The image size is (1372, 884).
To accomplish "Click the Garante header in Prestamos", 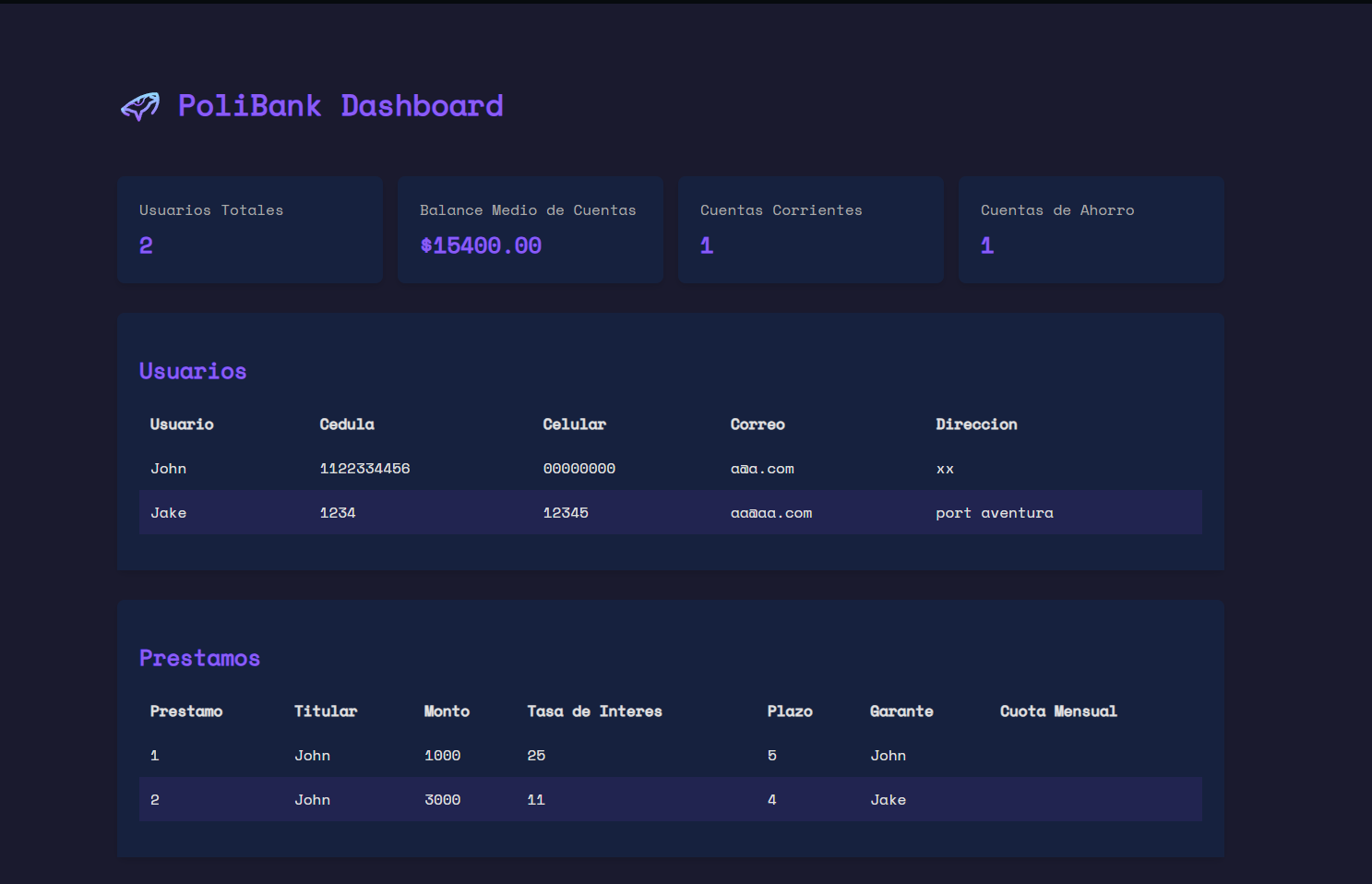I will 901,711.
